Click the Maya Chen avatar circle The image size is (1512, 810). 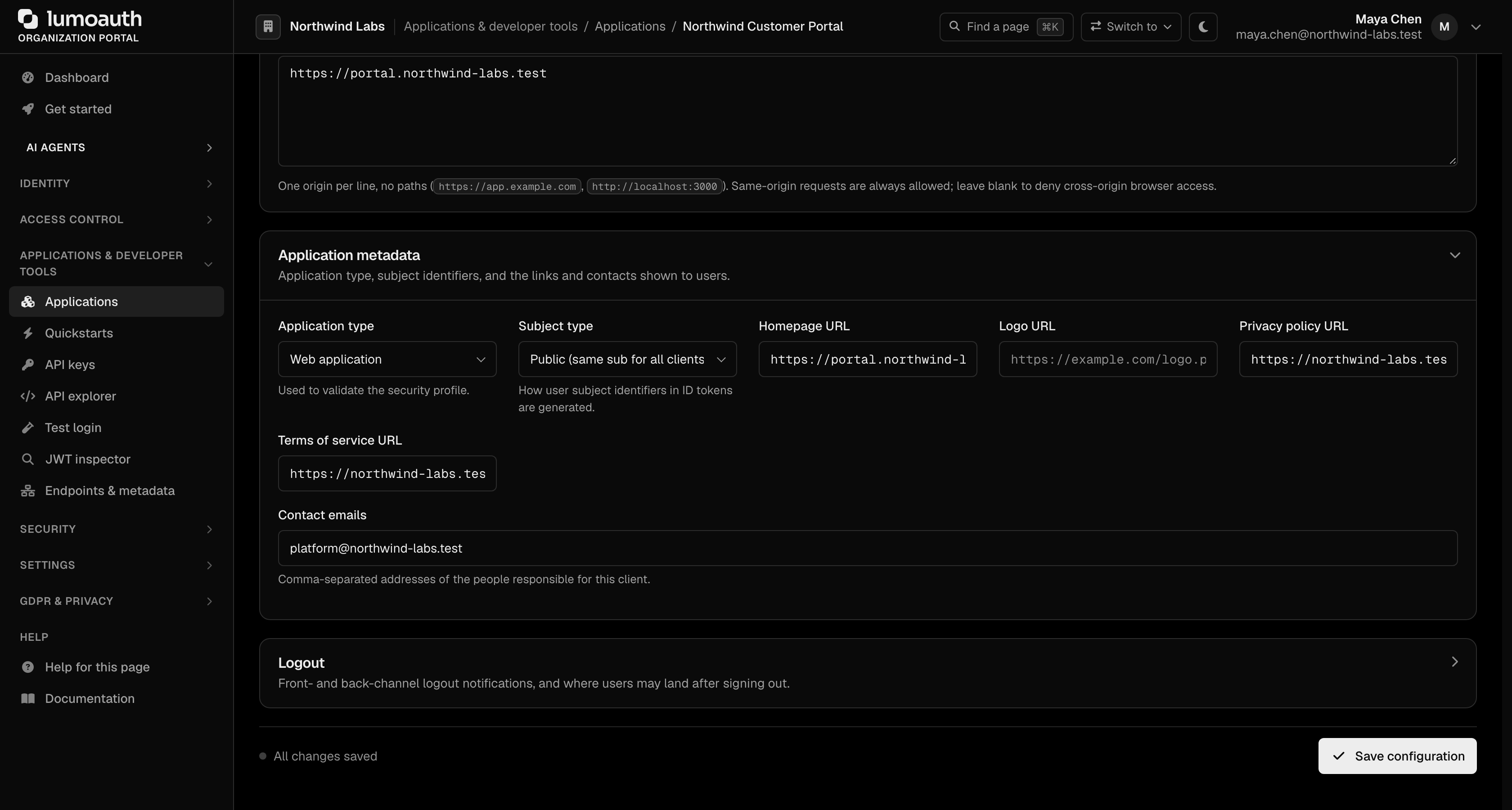[x=1444, y=27]
